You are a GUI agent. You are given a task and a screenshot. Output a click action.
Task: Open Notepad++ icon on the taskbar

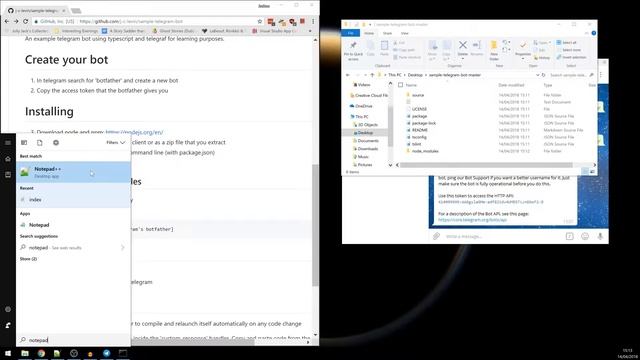tap(57, 353)
